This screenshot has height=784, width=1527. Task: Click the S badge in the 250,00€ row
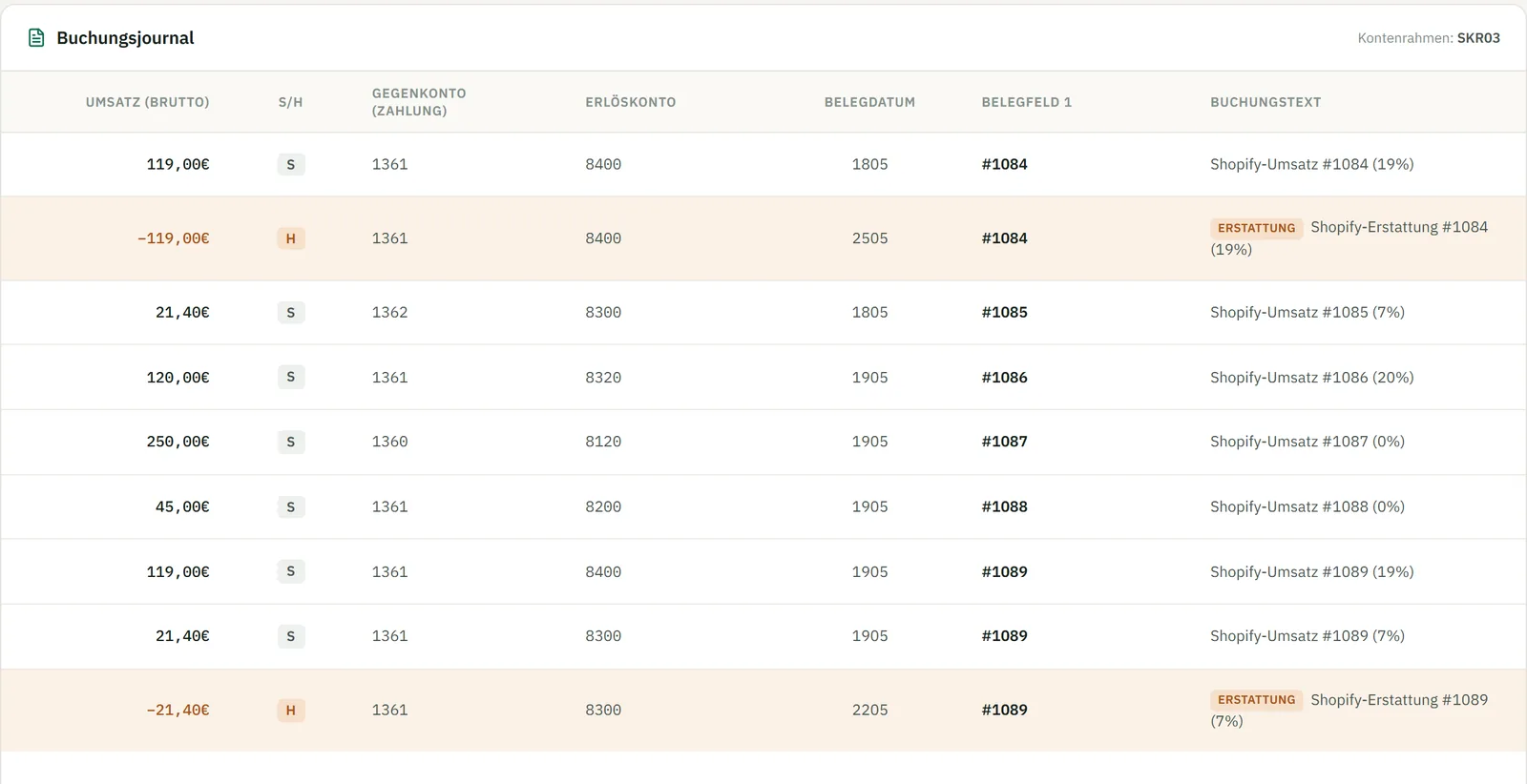click(x=291, y=442)
